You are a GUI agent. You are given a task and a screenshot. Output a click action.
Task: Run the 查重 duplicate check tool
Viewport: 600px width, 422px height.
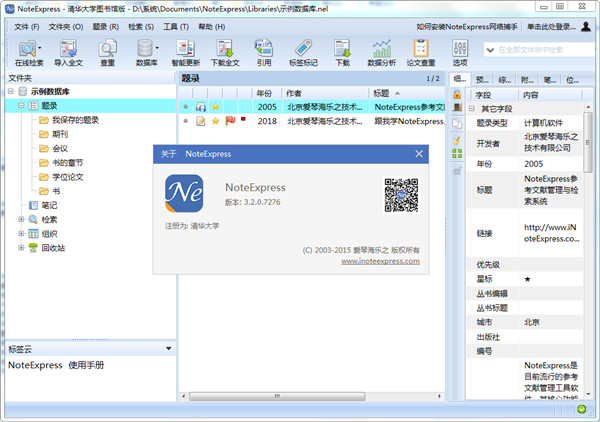coord(107,48)
